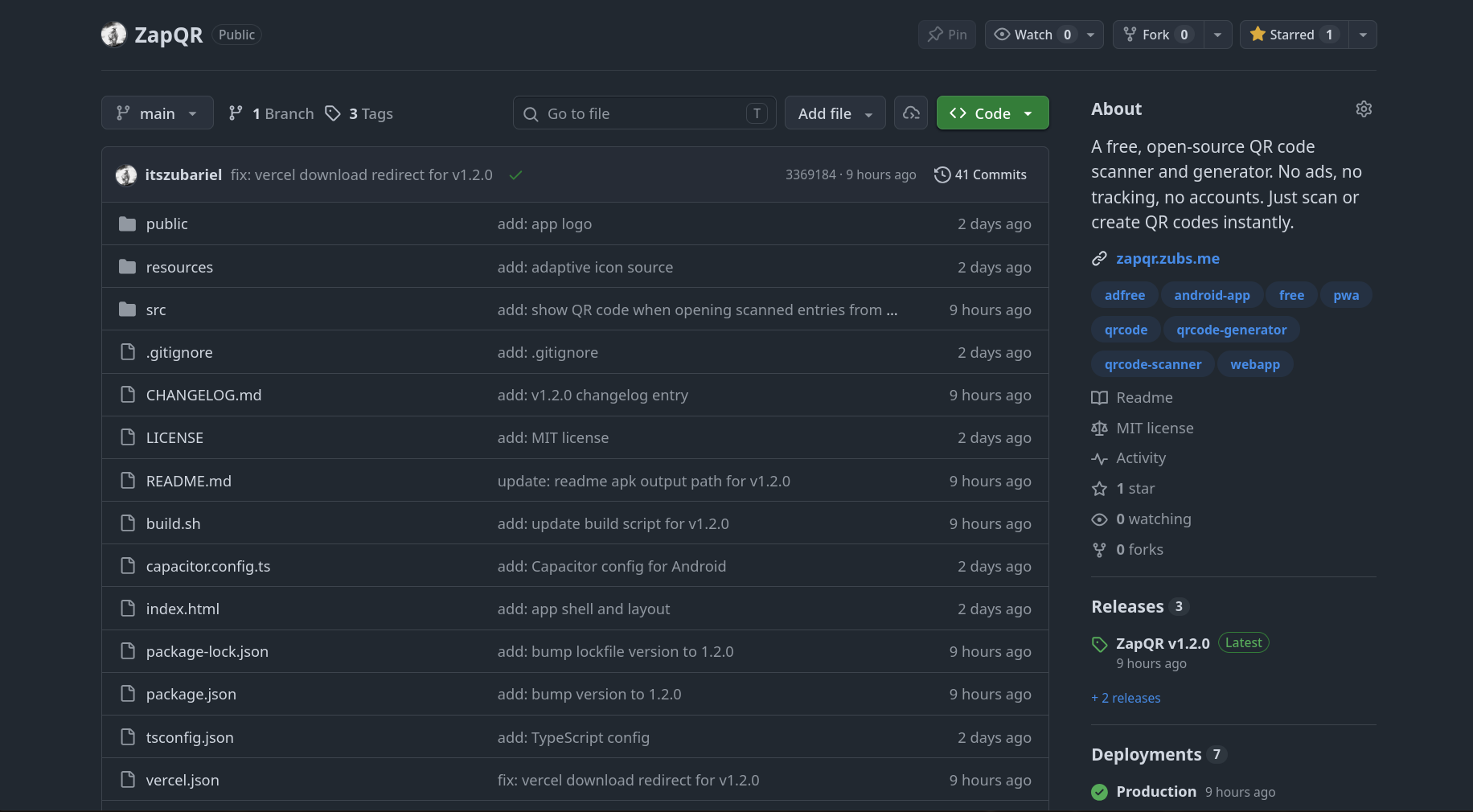Screen dimensions: 1473x812
Task: Select the webapp topic tag
Action: [x=1254, y=364]
